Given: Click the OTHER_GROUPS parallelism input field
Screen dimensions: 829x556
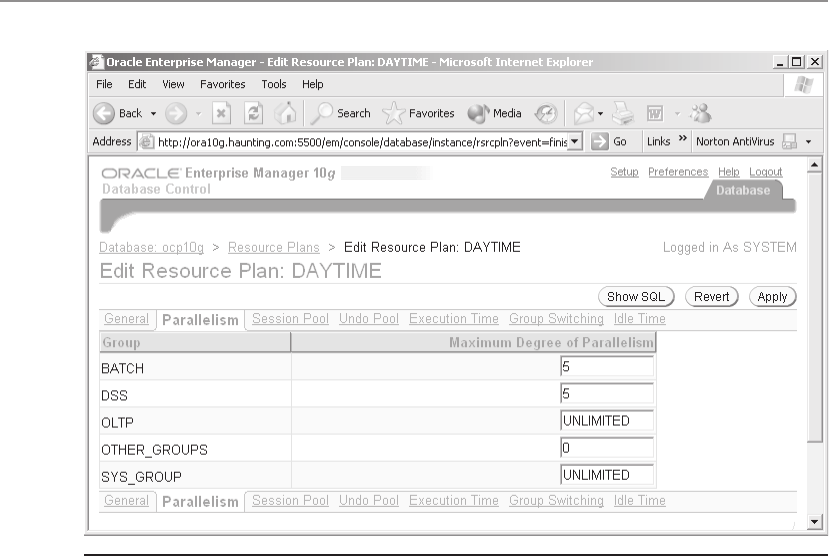Looking at the screenshot, I should (607, 448).
